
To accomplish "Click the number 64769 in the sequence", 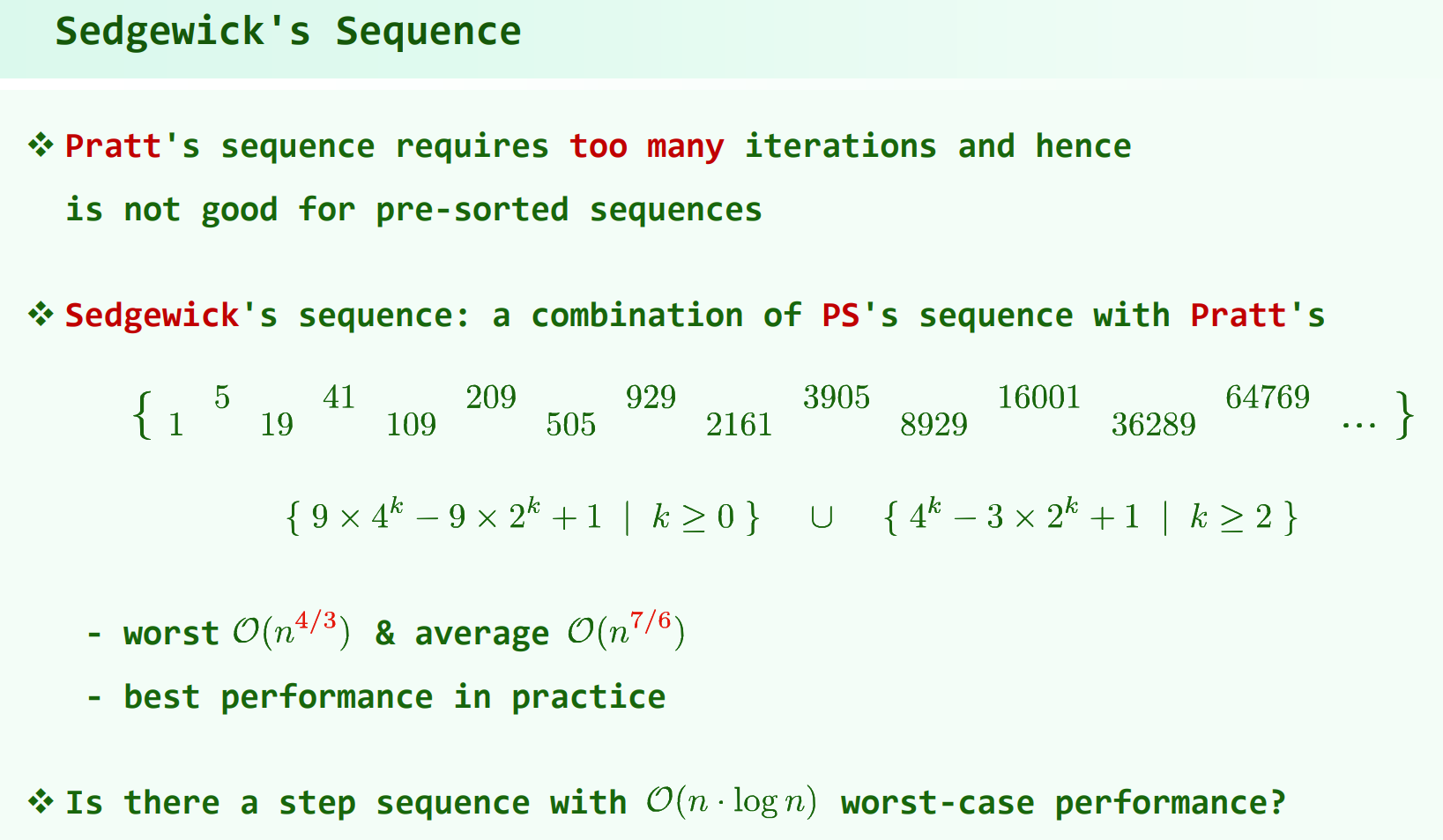I will click(1267, 398).
